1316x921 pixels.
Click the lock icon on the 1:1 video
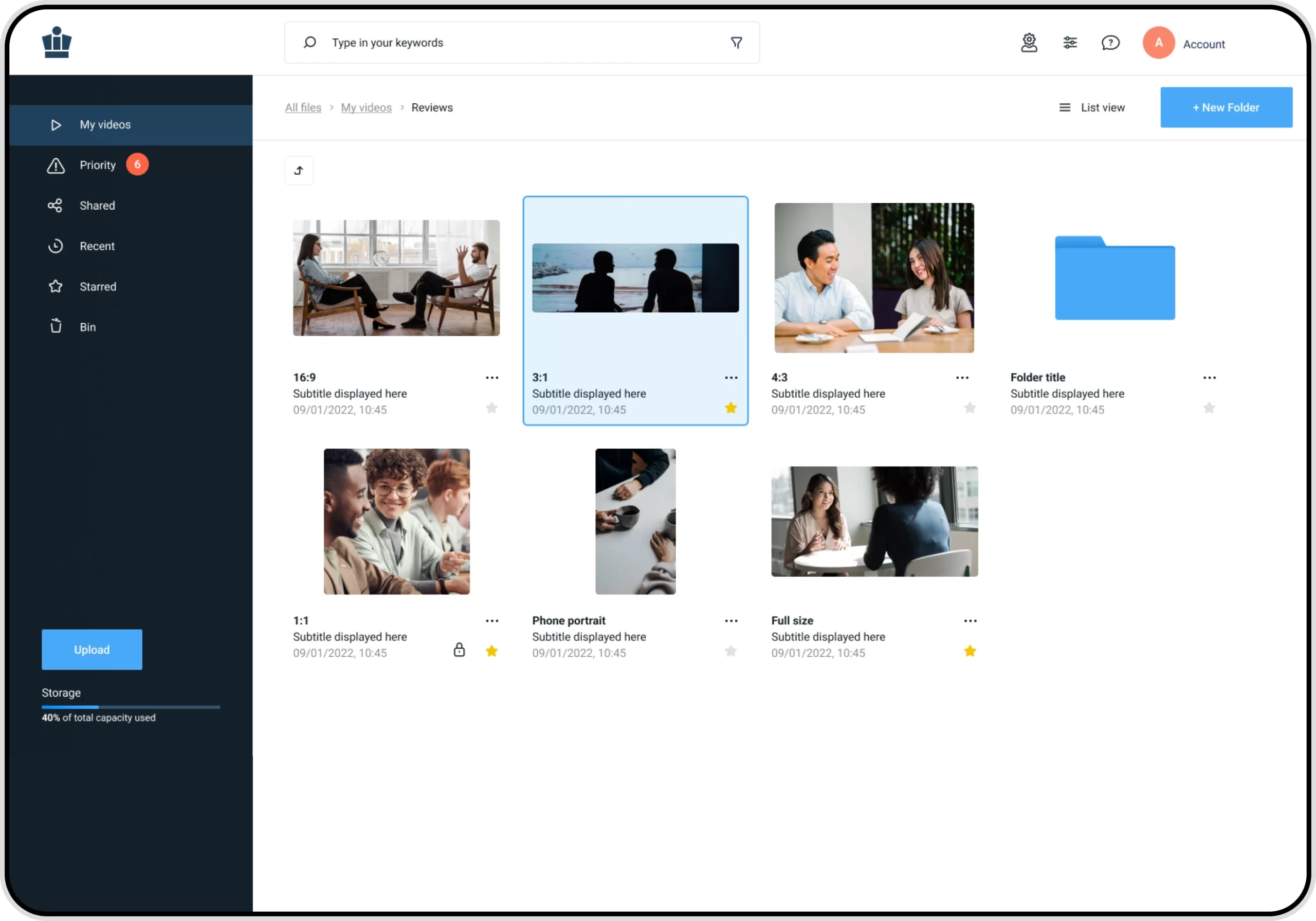459,650
